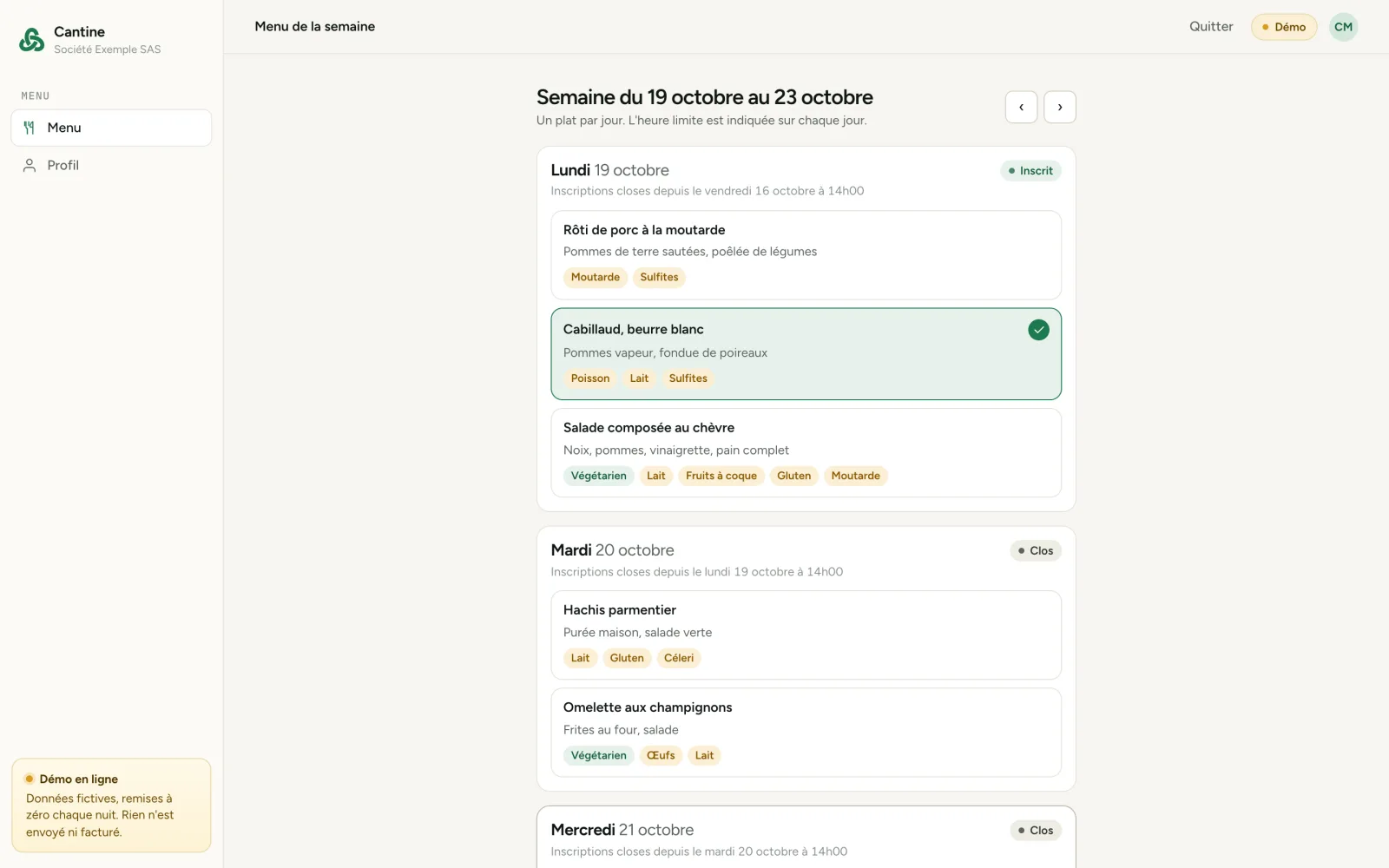Click the Fruits à coque tag
This screenshot has height=868, width=1389.
coord(721,476)
